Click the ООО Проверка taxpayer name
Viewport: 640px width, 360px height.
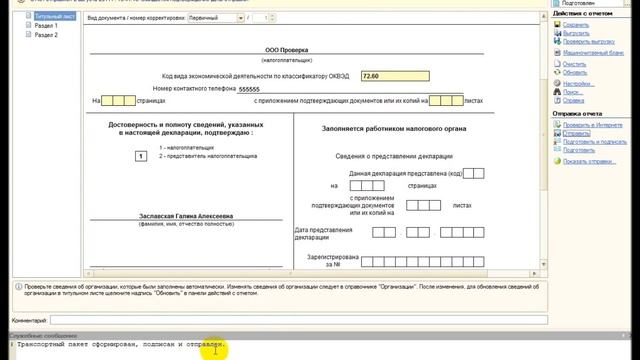pyautogui.click(x=287, y=50)
